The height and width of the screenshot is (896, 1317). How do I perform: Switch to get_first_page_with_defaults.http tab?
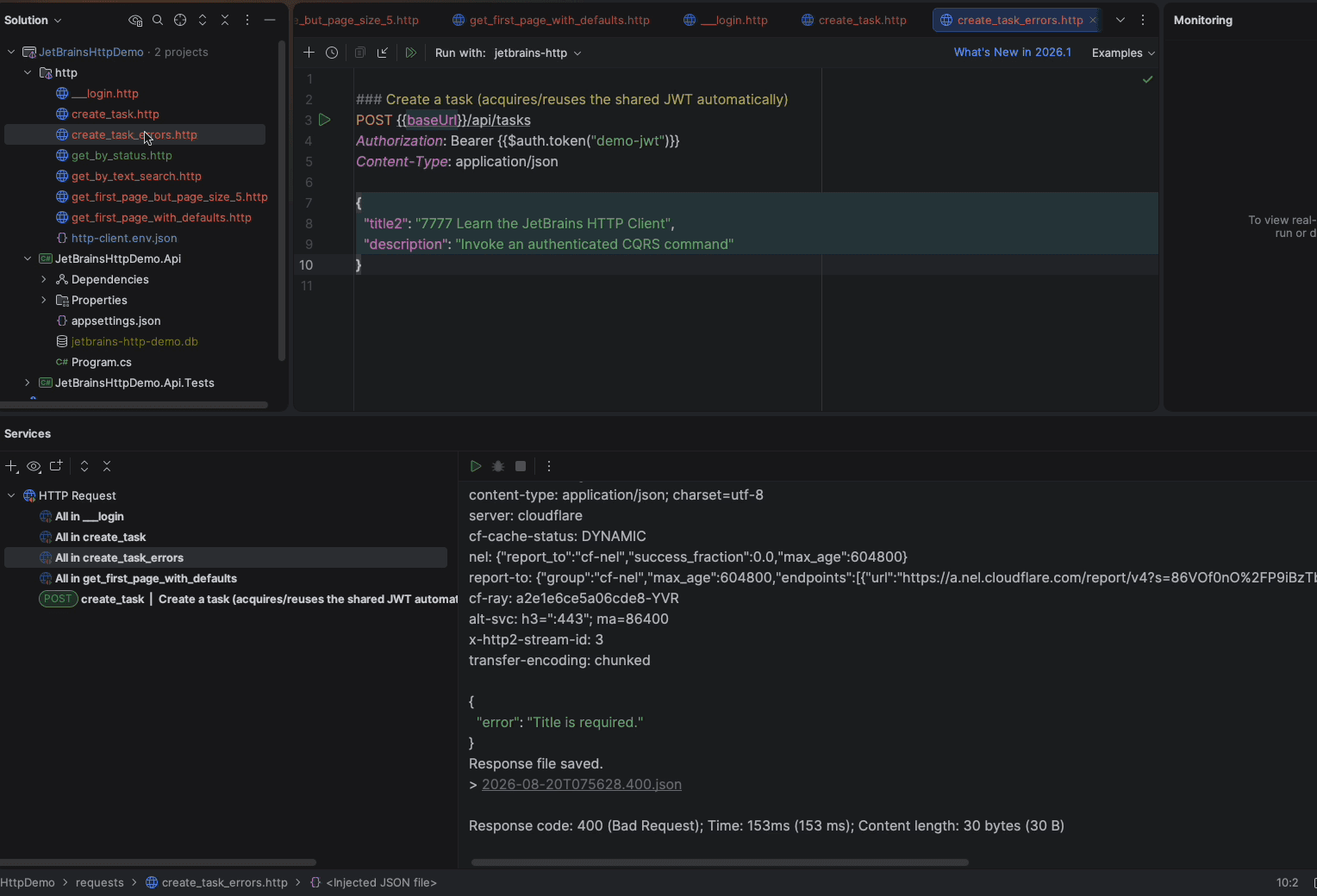pos(551,20)
